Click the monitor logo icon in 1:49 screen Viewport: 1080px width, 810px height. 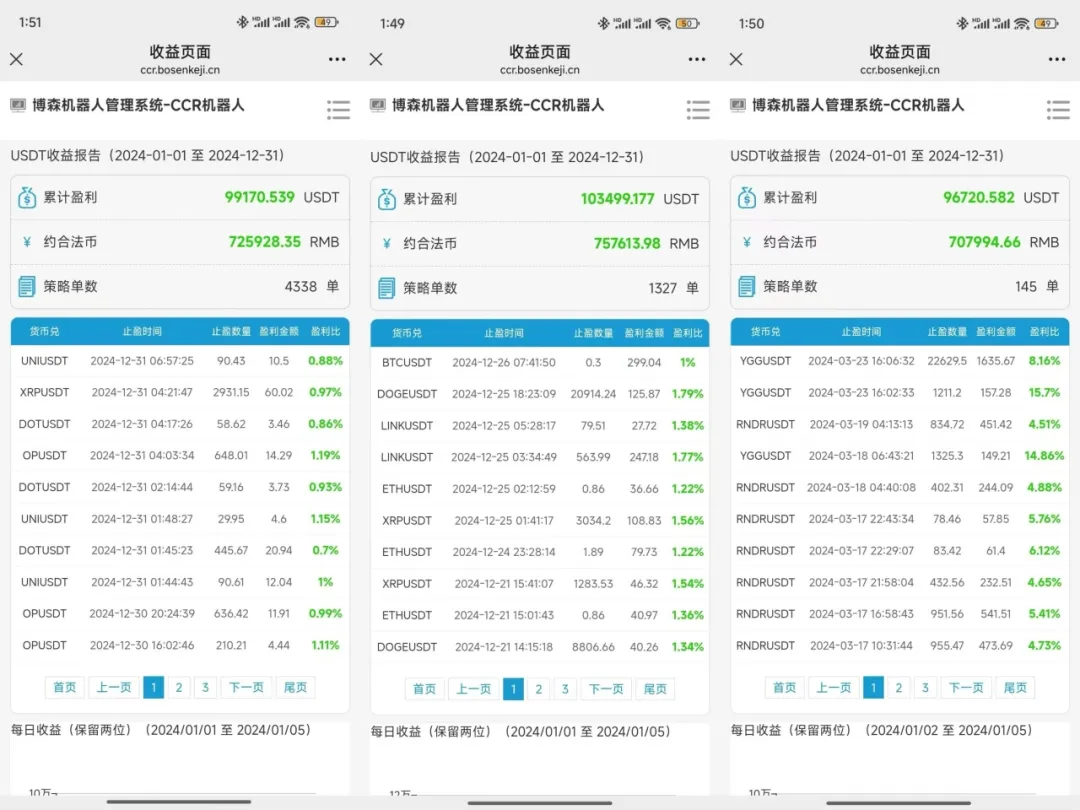point(377,105)
